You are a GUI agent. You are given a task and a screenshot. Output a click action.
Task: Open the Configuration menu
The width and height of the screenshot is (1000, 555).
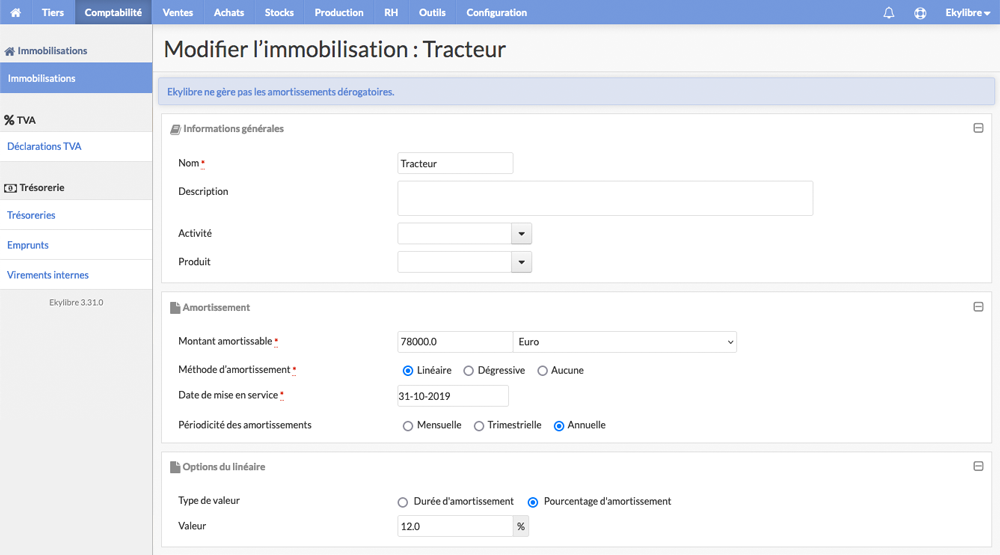496,12
